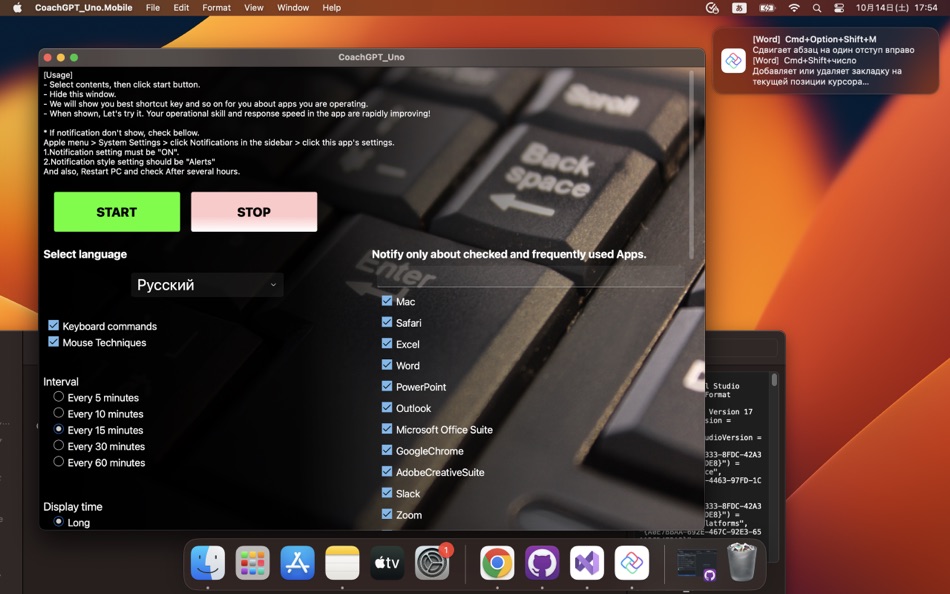Open the View menu
The height and width of the screenshot is (594, 950).
point(253,8)
